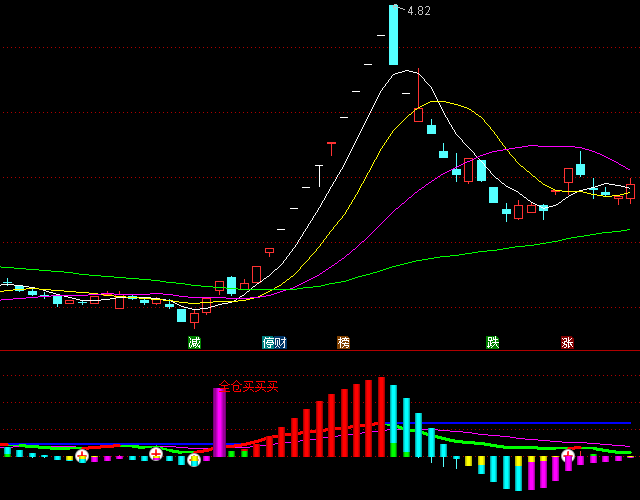Select the green 跌 event marker

point(493,342)
